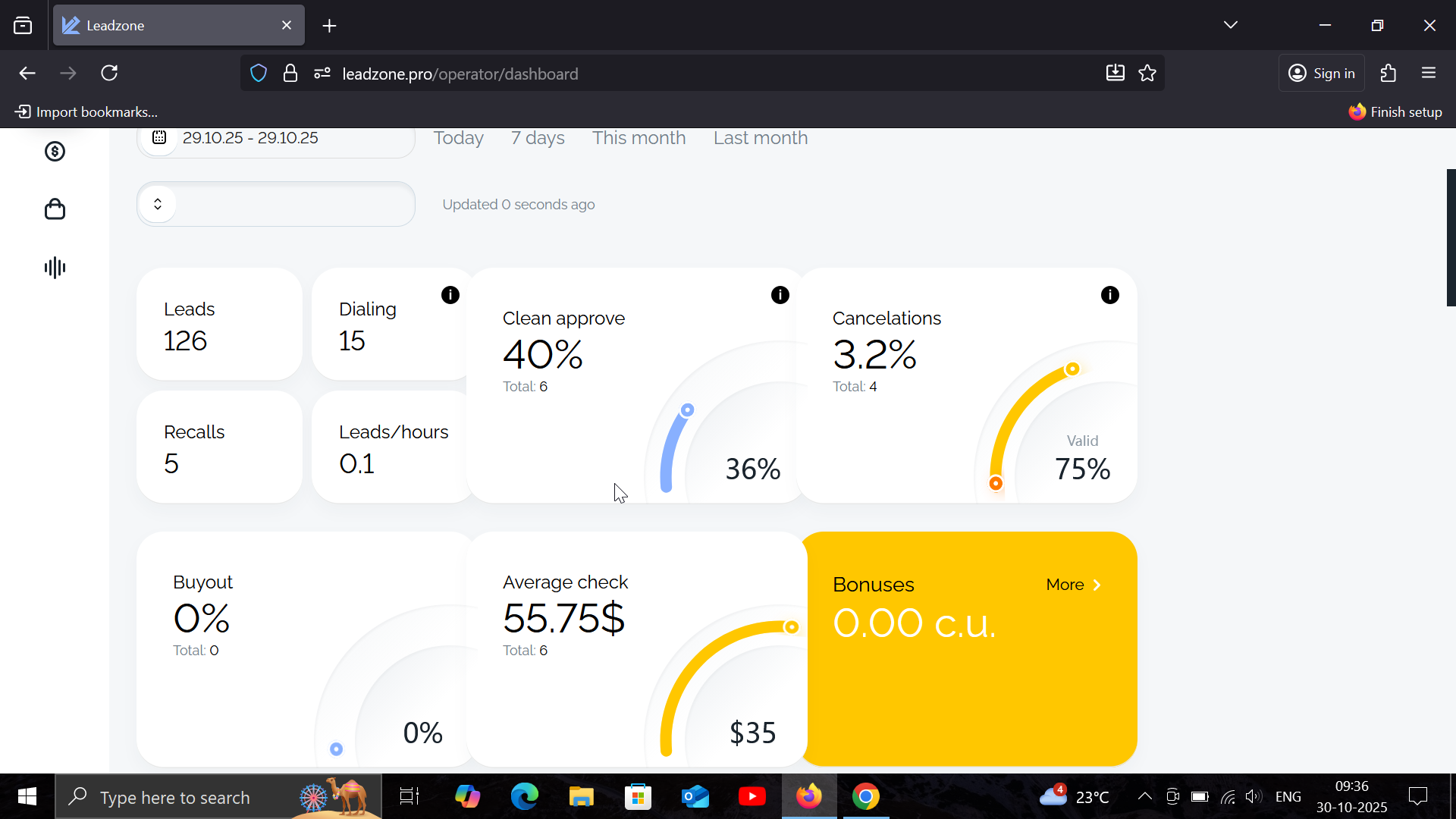Click info icon on Clean approve card

tap(780, 295)
